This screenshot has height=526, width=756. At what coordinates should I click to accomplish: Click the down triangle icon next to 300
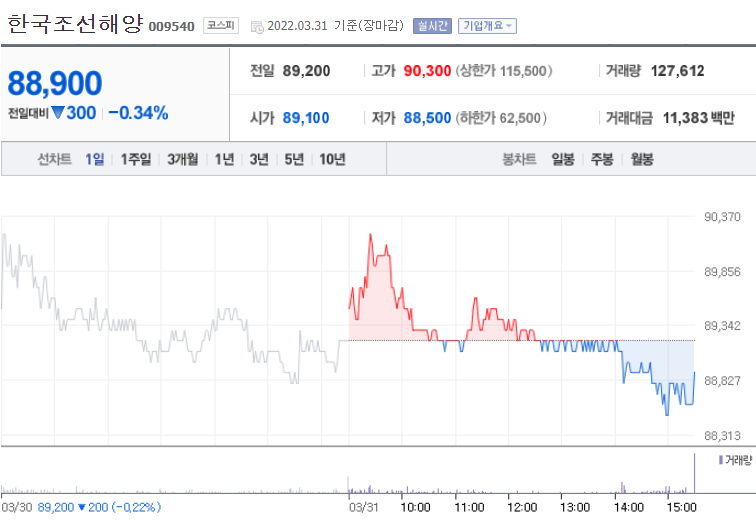click(58, 113)
